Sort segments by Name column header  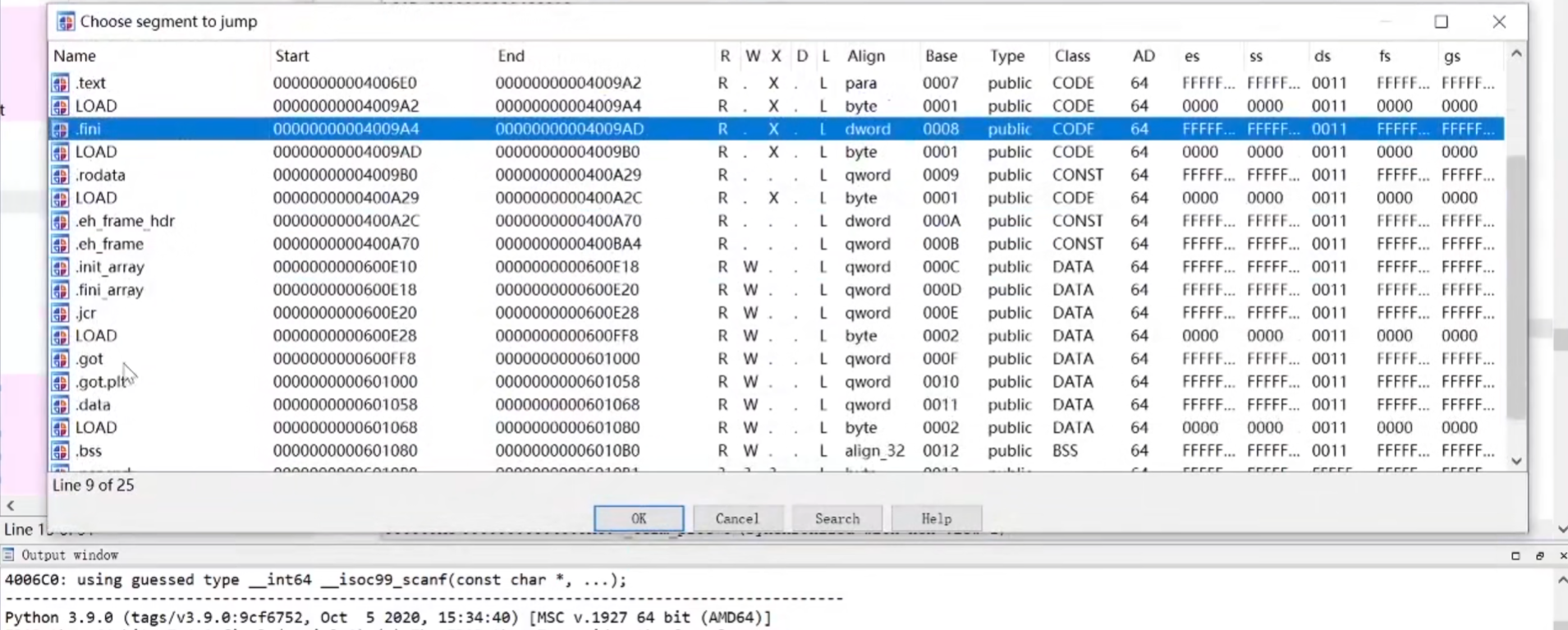(75, 56)
